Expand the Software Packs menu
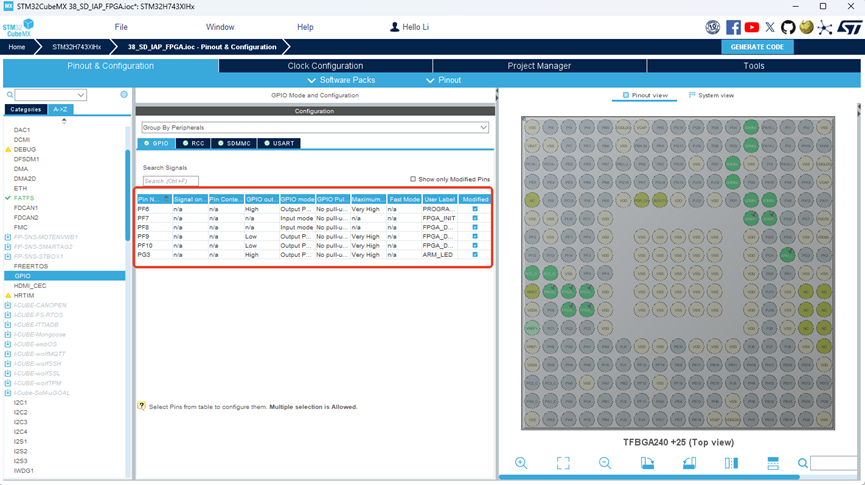This screenshot has height=485, width=865. [x=341, y=80]
